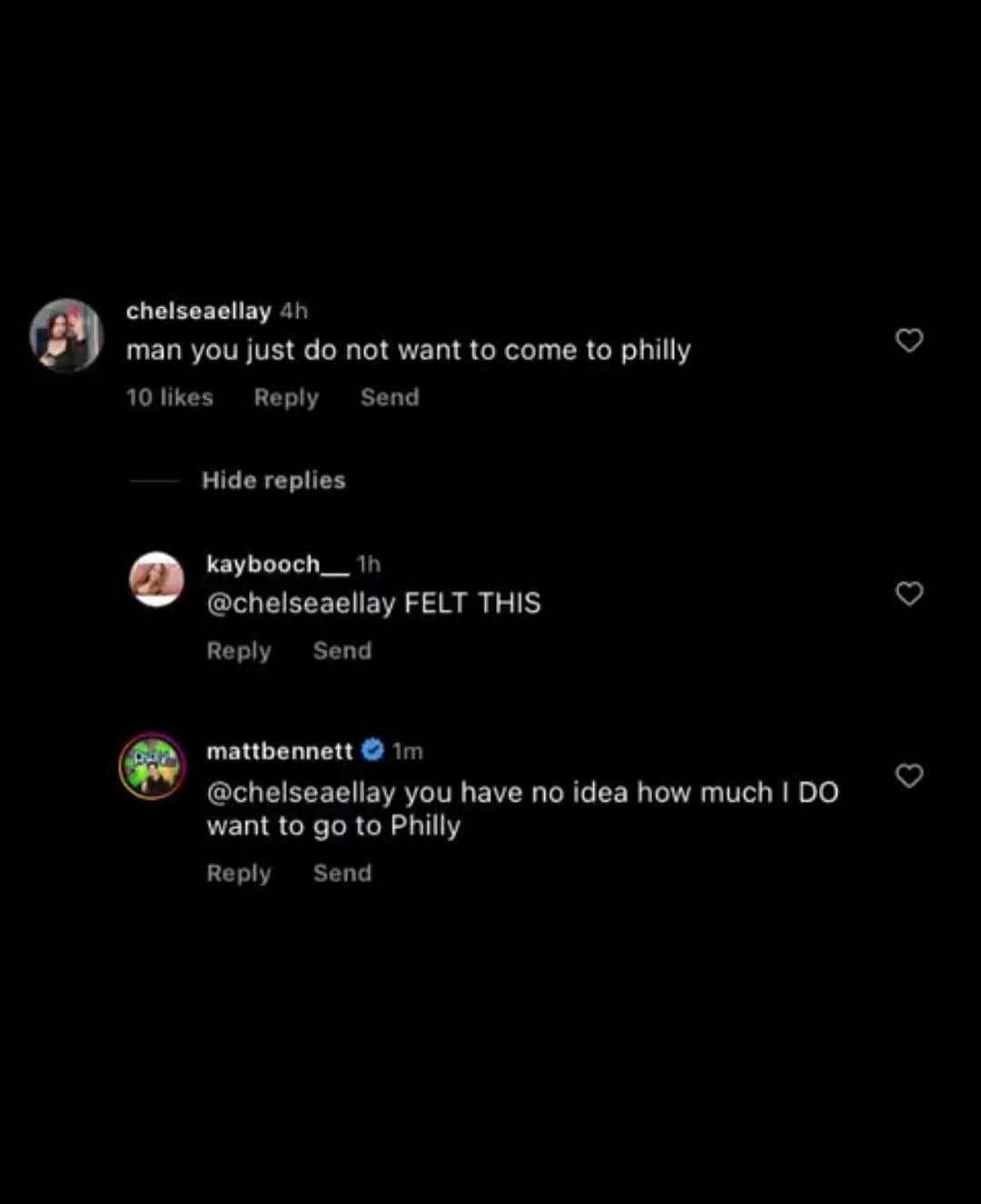View the 10 likes list

pyautogui.click(x=170, y=397)
